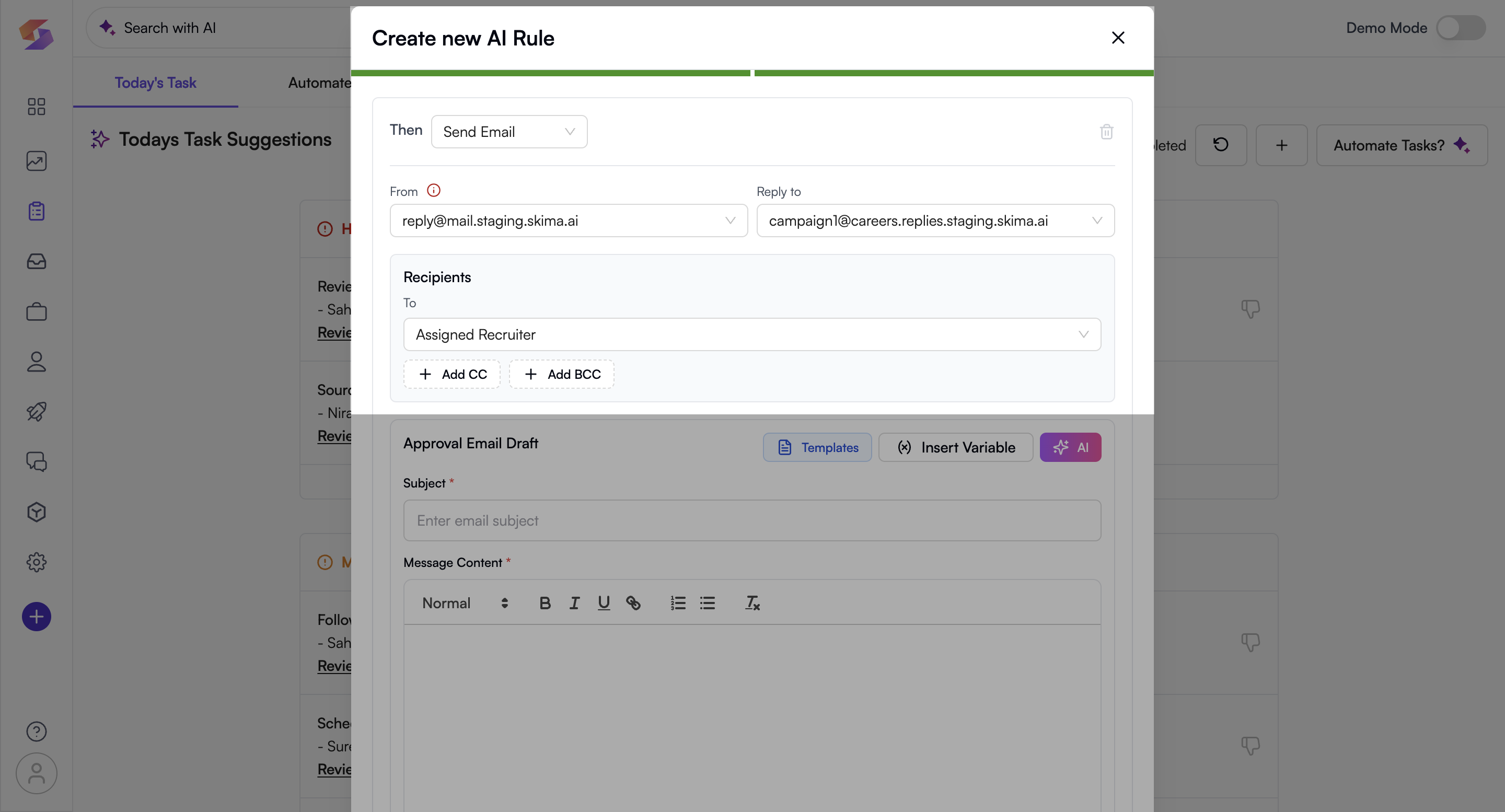Thumbs down the Follow up task
Viewport: 1505px width, 812px height.
click(1251, 643)
